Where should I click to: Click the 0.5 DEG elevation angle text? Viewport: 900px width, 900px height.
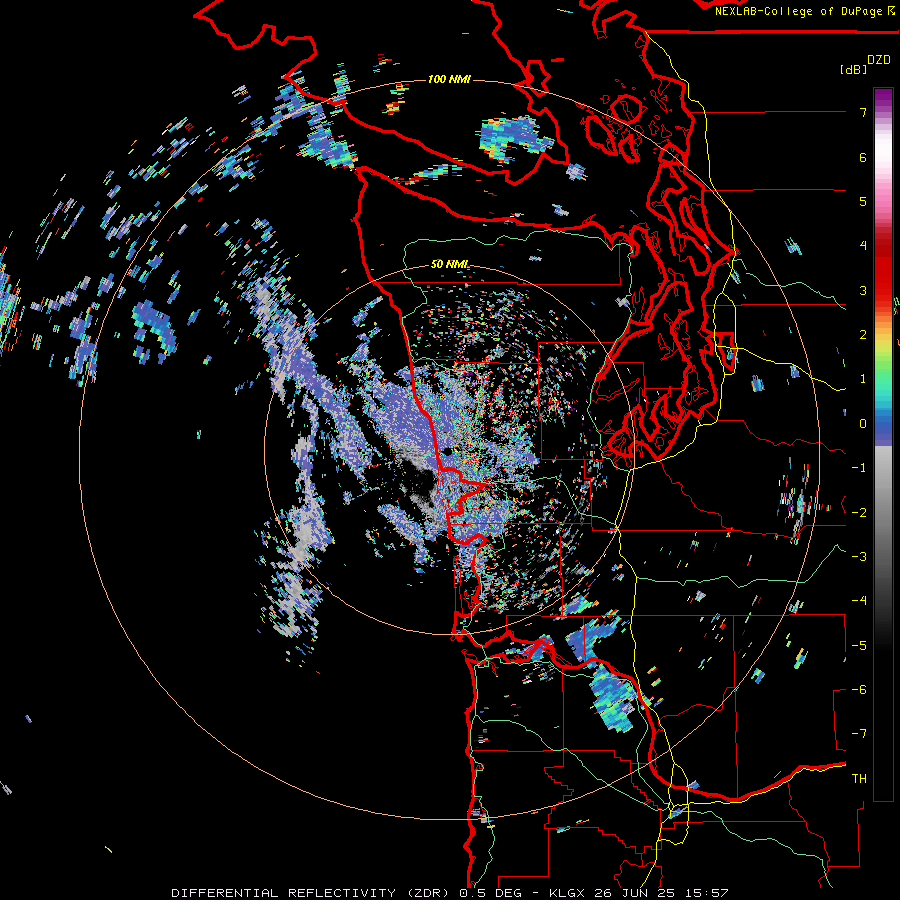click(491, 893)
